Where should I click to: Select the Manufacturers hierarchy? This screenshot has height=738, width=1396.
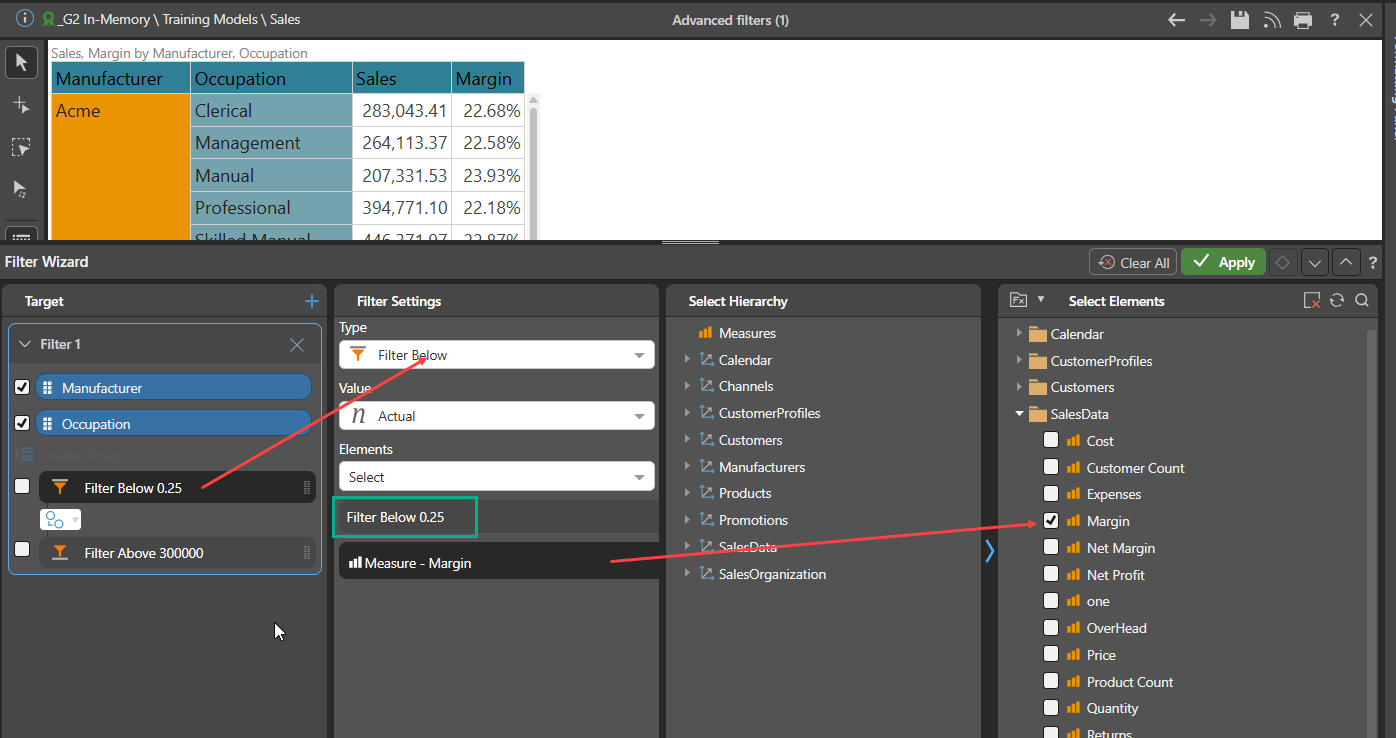click(x=761, y=467)
